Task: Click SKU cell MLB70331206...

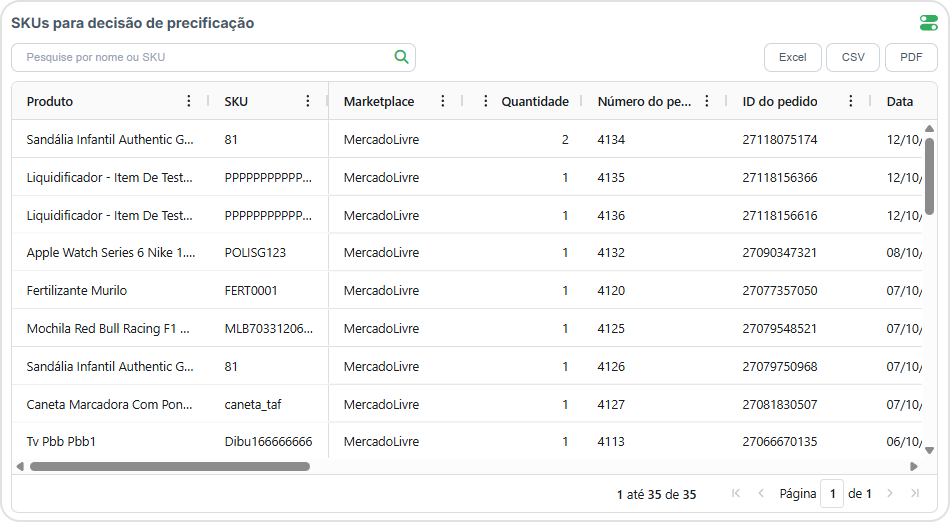Action: point(268,328)
